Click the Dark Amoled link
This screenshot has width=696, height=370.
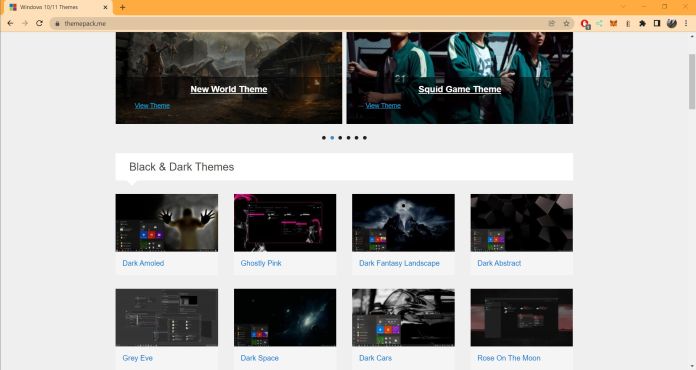coord(143,263)
